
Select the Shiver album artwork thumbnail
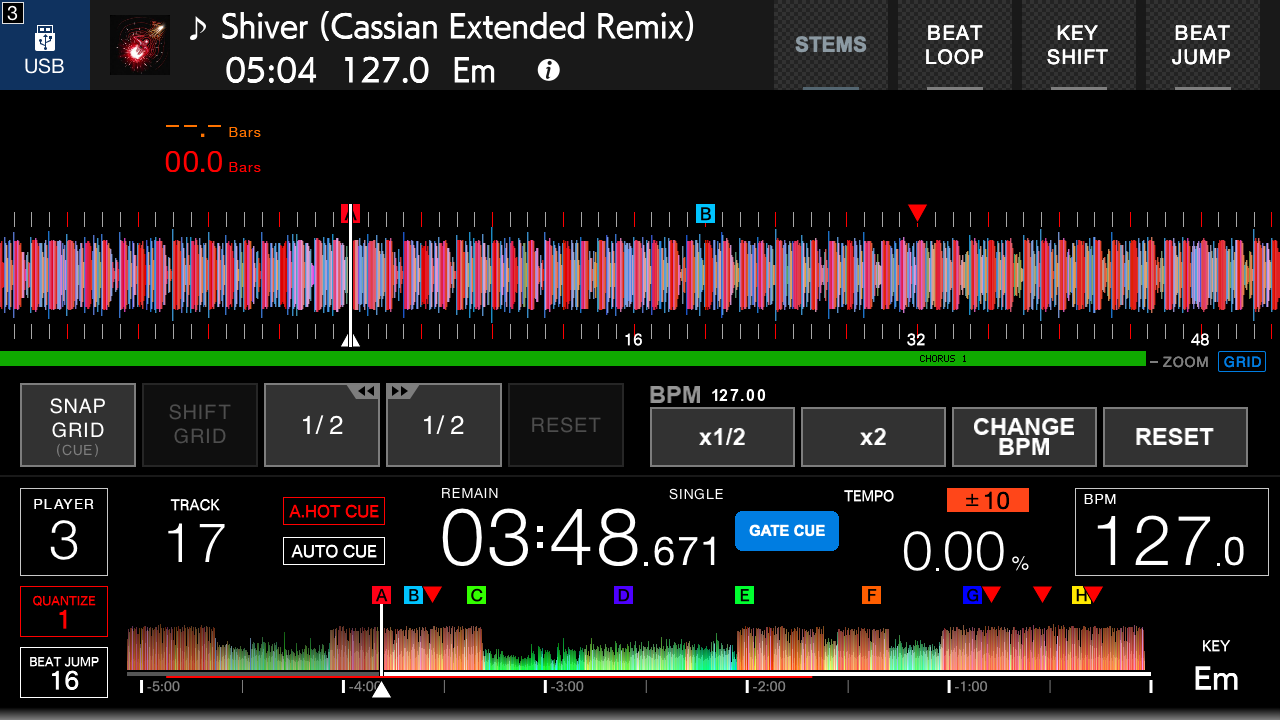[x=140, y=45]
